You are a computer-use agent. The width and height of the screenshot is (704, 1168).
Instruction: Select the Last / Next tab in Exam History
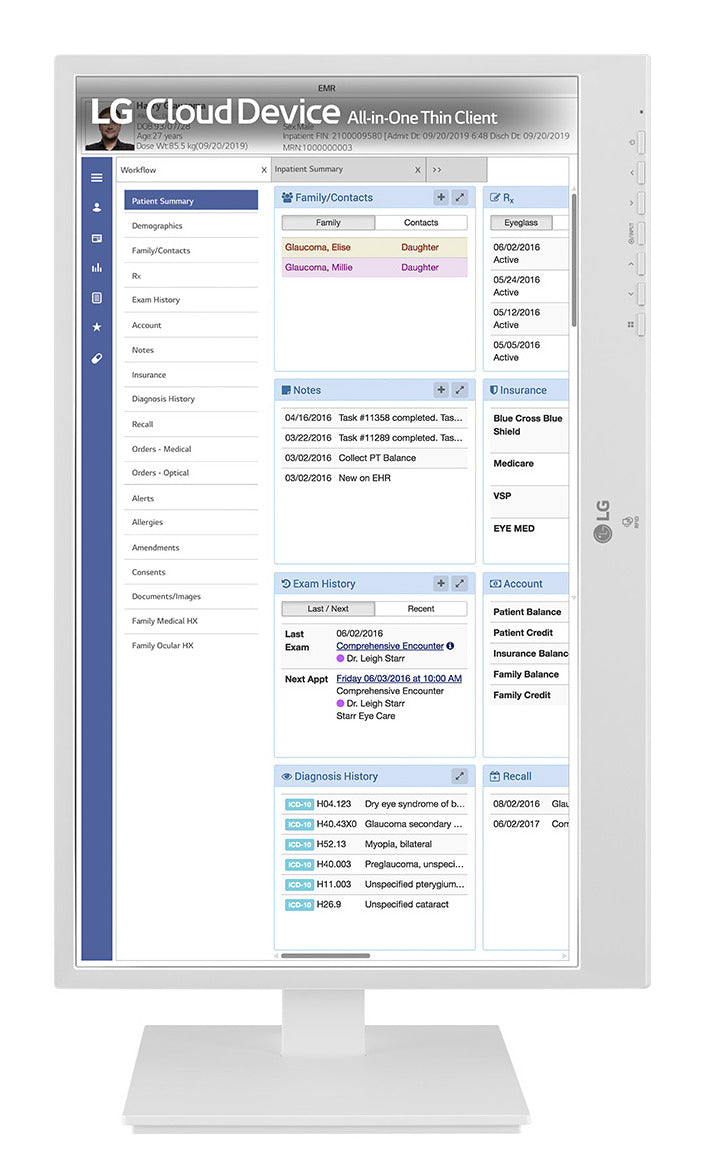329,609
